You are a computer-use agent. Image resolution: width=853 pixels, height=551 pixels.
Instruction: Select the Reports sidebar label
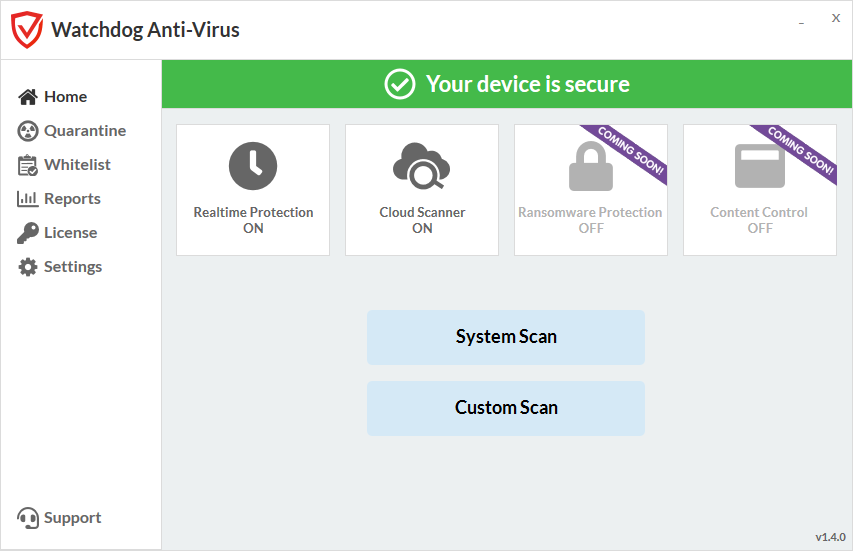coord(72,199)
